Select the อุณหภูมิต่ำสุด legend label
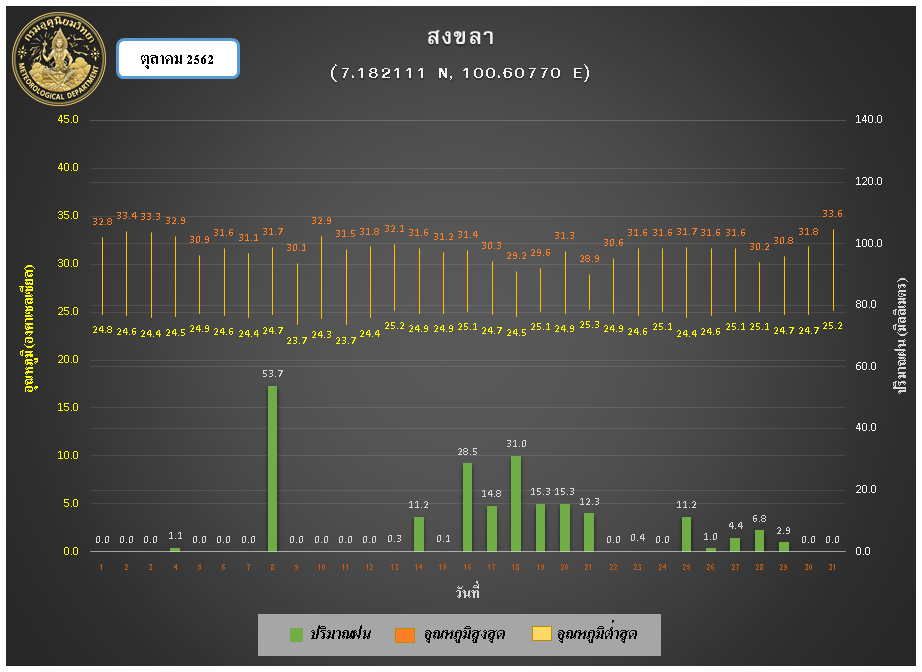Image resolution: width=922 pixels, height=672 pixels. 597,634
